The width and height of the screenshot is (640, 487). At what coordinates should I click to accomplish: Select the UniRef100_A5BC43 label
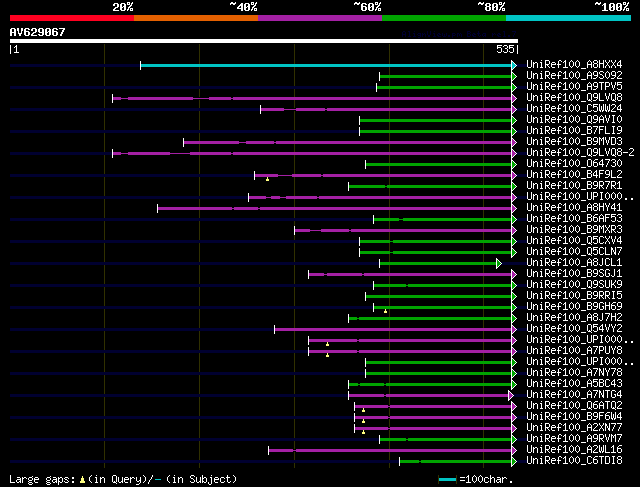(574, 384)
